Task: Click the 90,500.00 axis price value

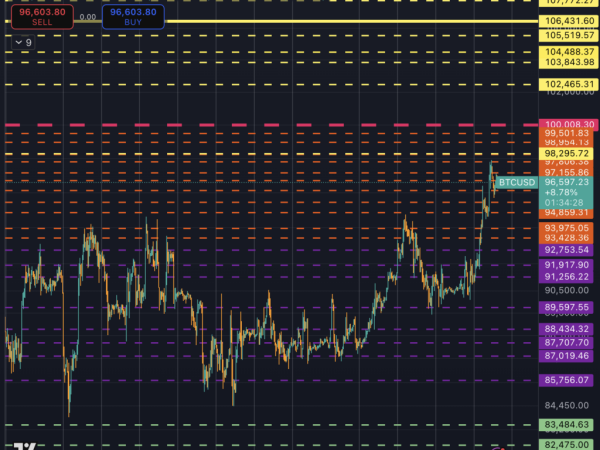Action: (566, 290)
